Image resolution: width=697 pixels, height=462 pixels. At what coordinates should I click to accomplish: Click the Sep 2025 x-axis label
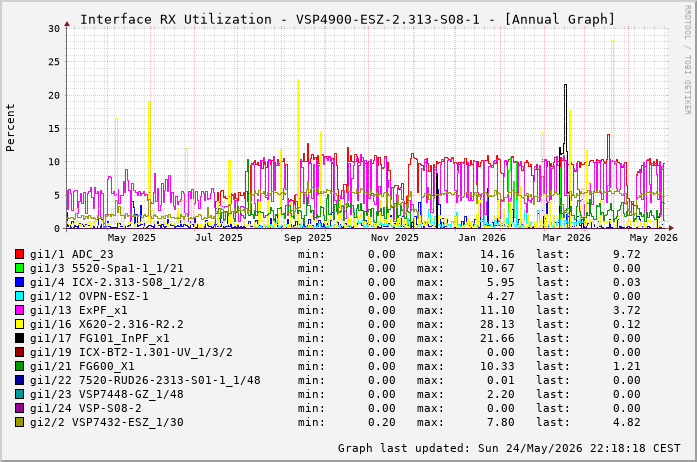308,238
